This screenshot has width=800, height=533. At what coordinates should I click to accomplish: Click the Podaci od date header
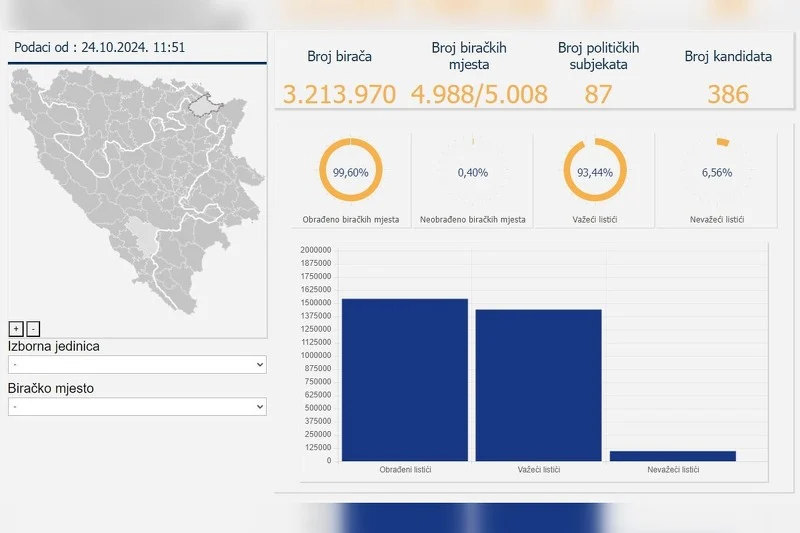(x=99, y=47)
